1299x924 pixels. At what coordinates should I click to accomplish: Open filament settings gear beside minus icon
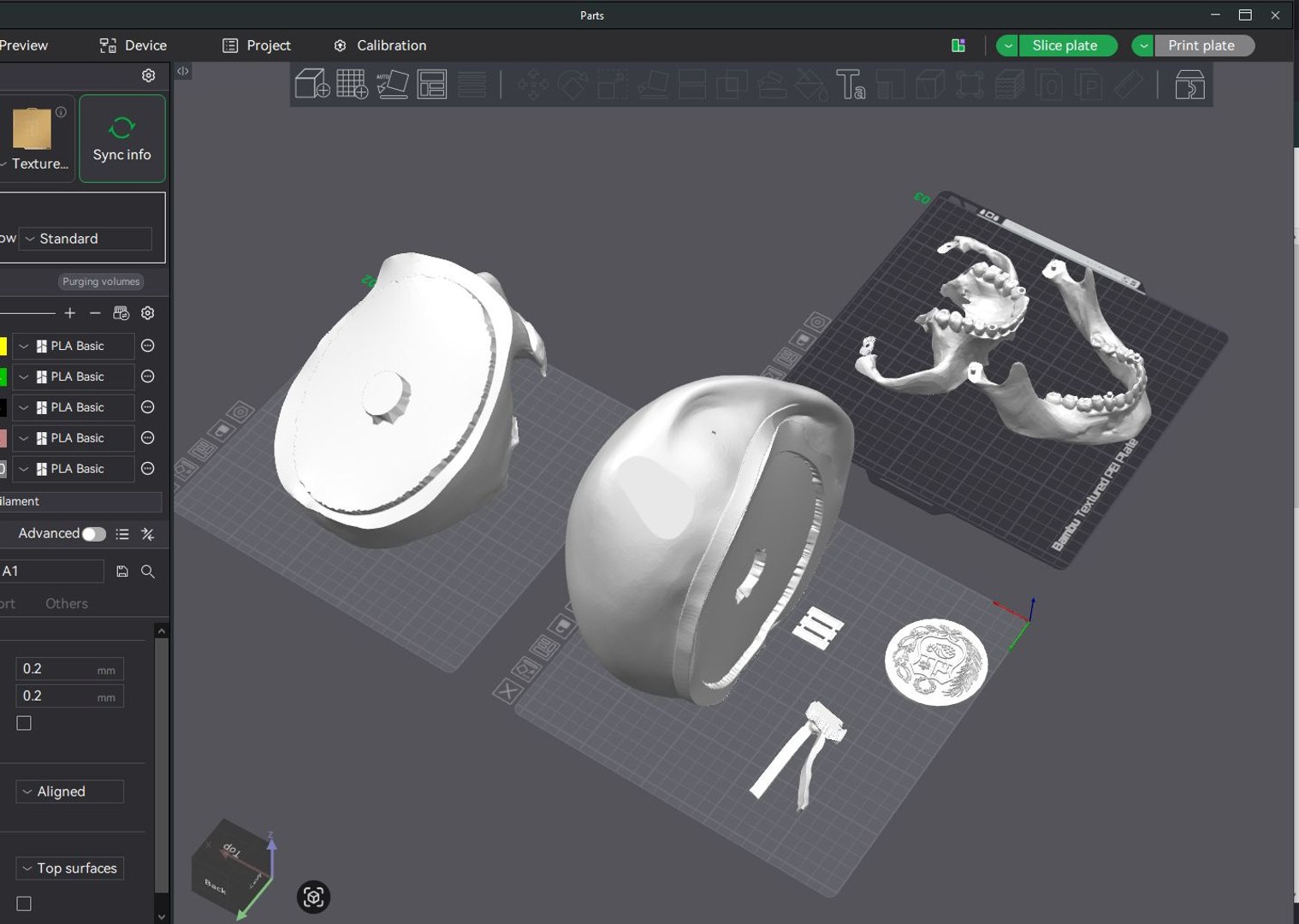pyautogui.click(x=147, y=313)
